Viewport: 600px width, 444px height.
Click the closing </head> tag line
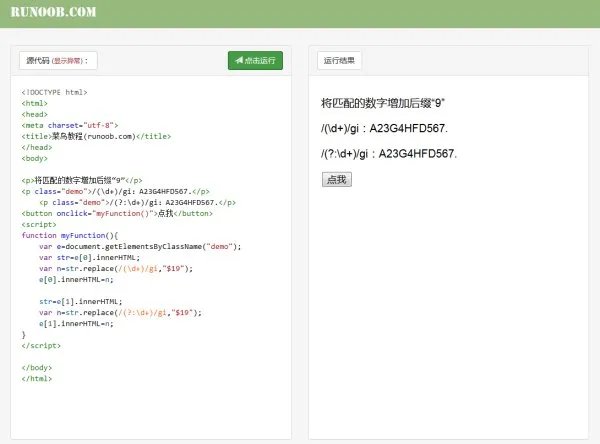37,147
